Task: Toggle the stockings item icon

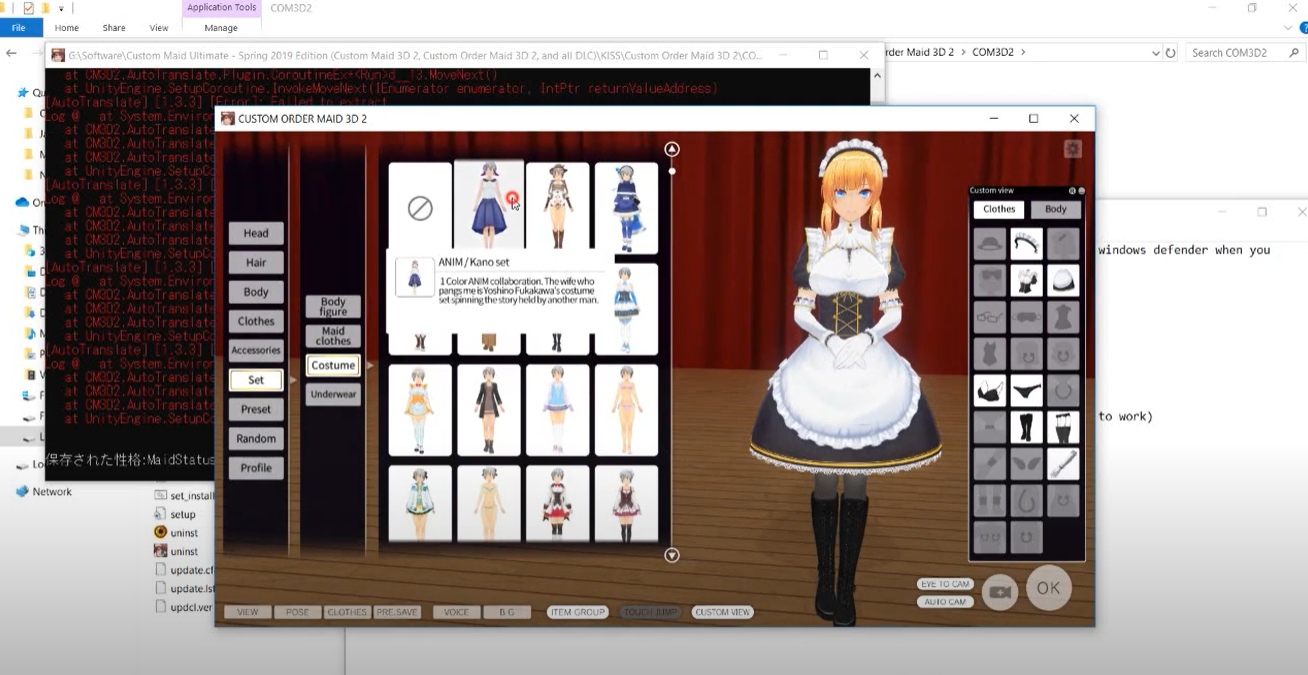Action: pos(1064,428)
